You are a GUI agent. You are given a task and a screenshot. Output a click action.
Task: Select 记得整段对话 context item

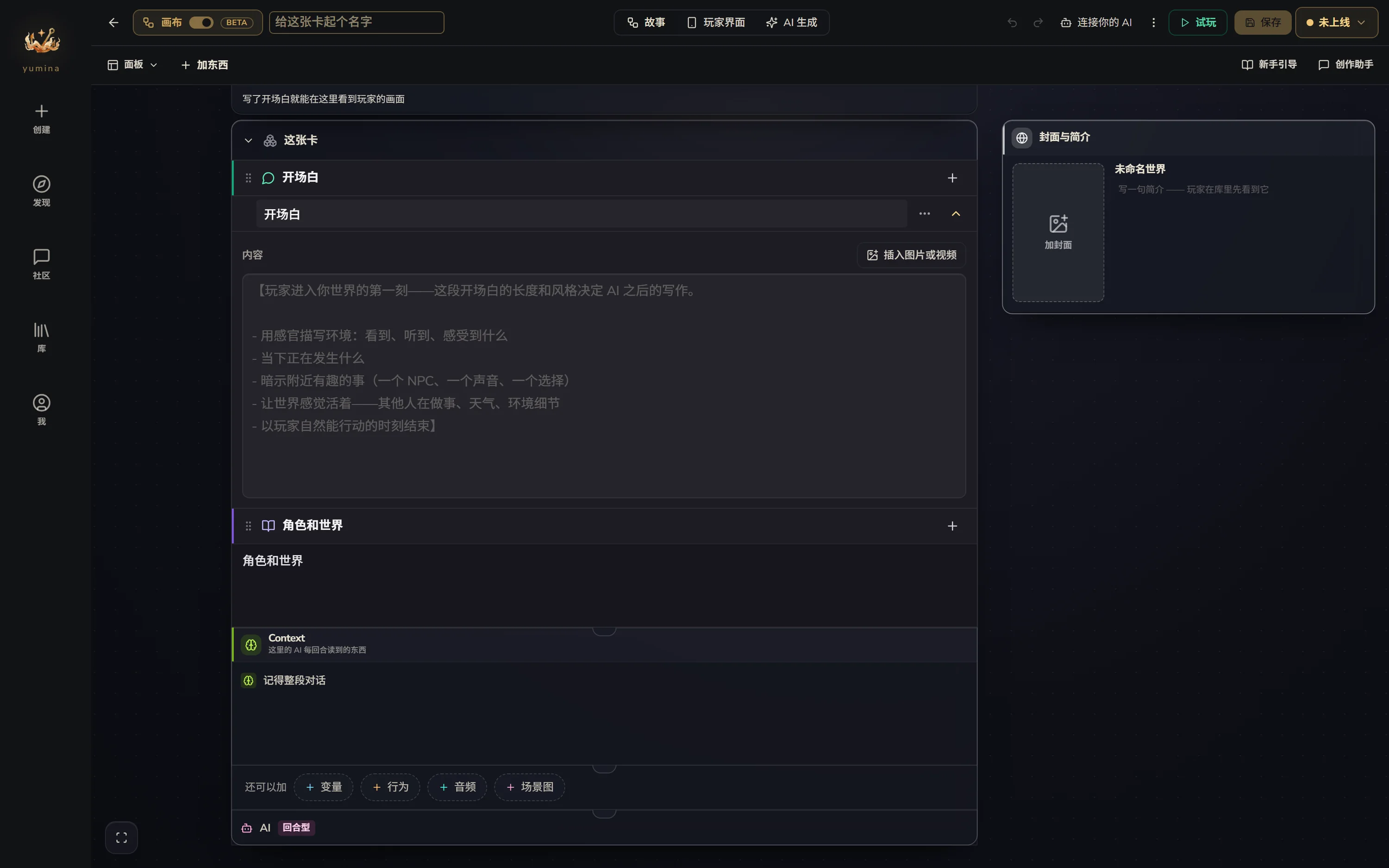pyautogui.click(x=283, y=680)
